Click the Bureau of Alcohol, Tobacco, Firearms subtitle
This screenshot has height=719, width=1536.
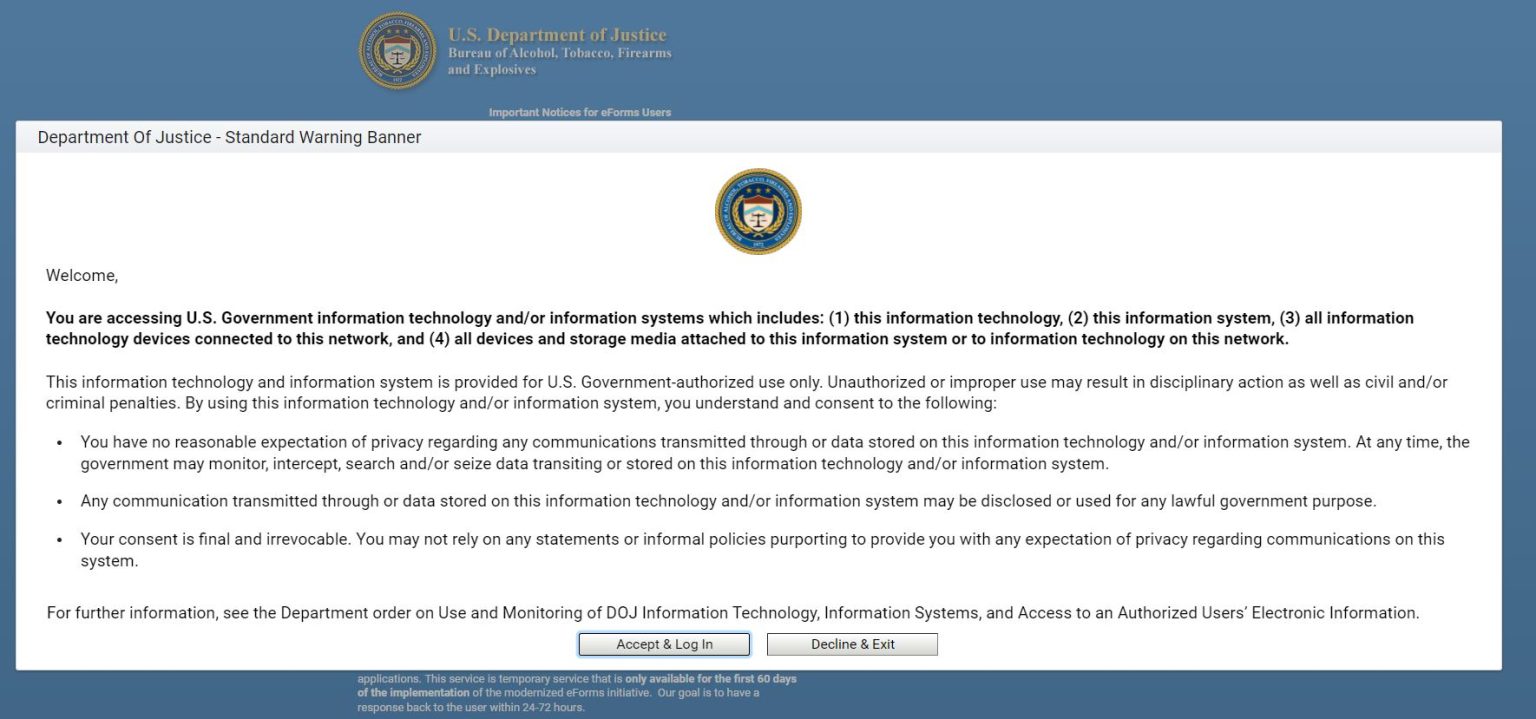559,53
